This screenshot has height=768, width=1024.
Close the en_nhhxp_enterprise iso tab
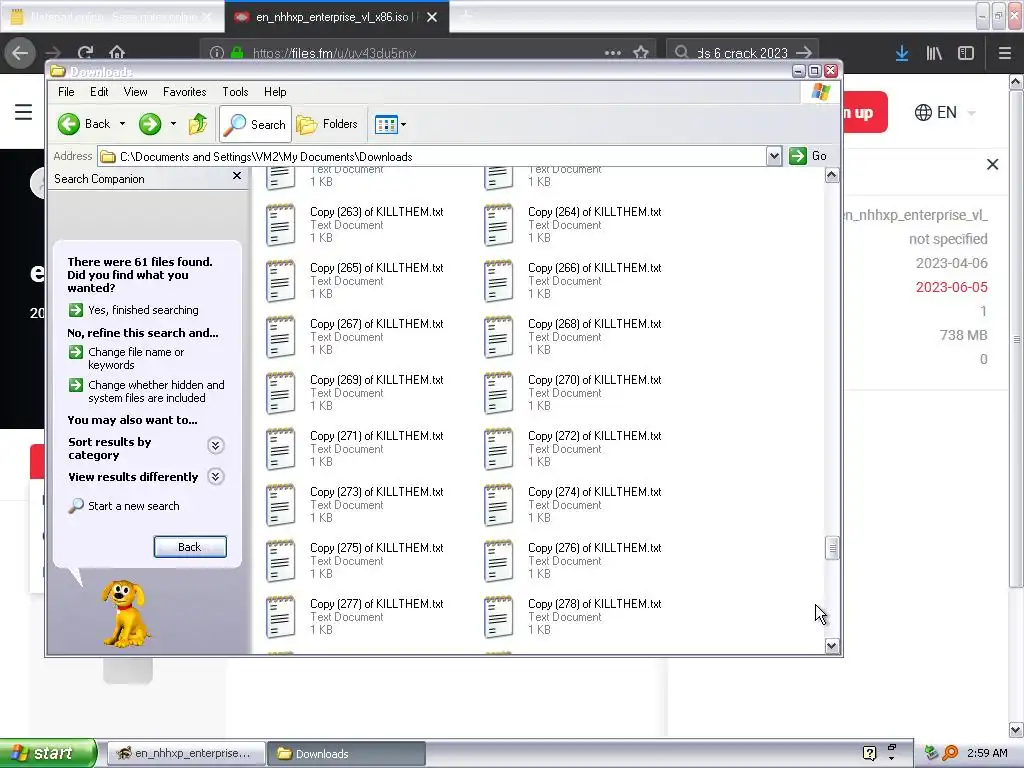[x=432, y=18]
